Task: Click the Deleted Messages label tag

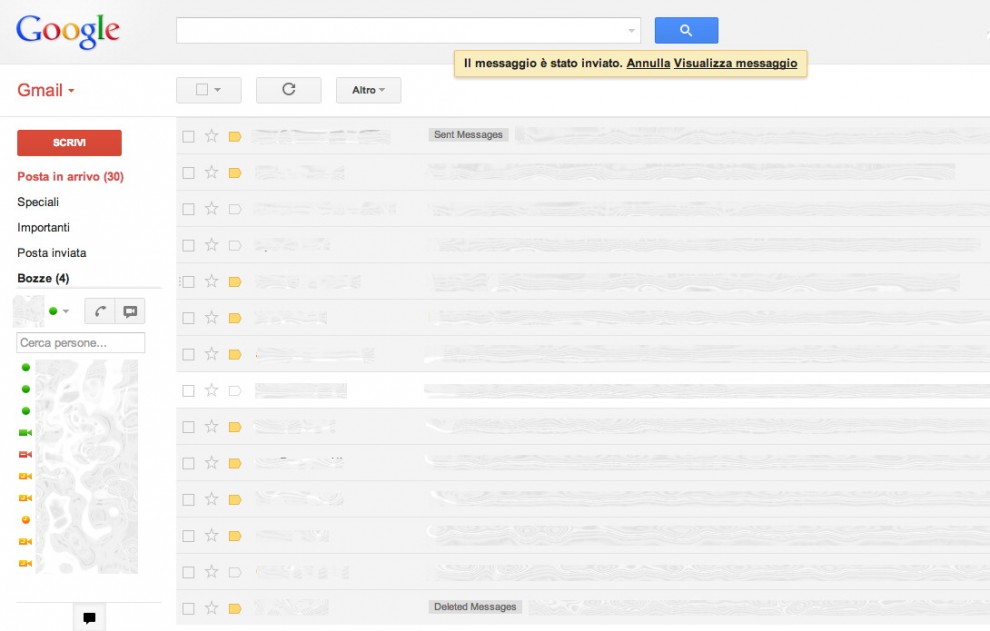Action: (x=475, y=607)
